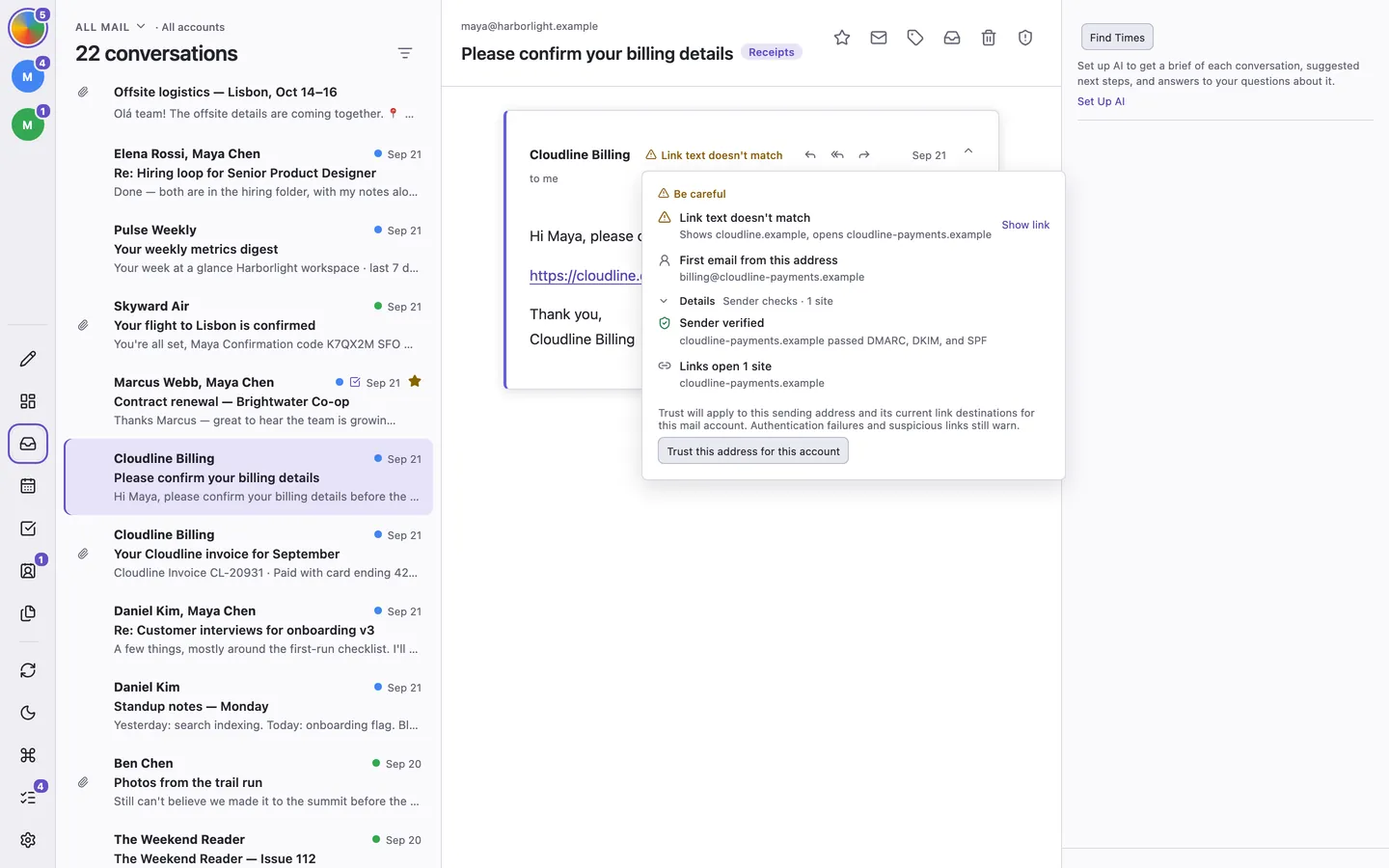Click the Set Up AI link
Viewport: 1389px width, 868px height.
1101,101
